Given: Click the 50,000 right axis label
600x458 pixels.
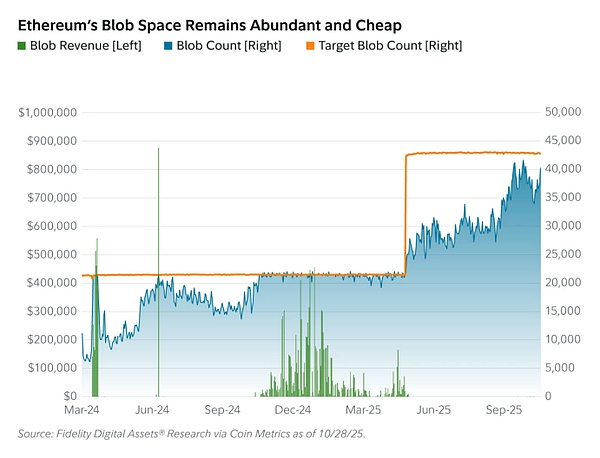Looking at the screenshot, I should coord(564,112).
